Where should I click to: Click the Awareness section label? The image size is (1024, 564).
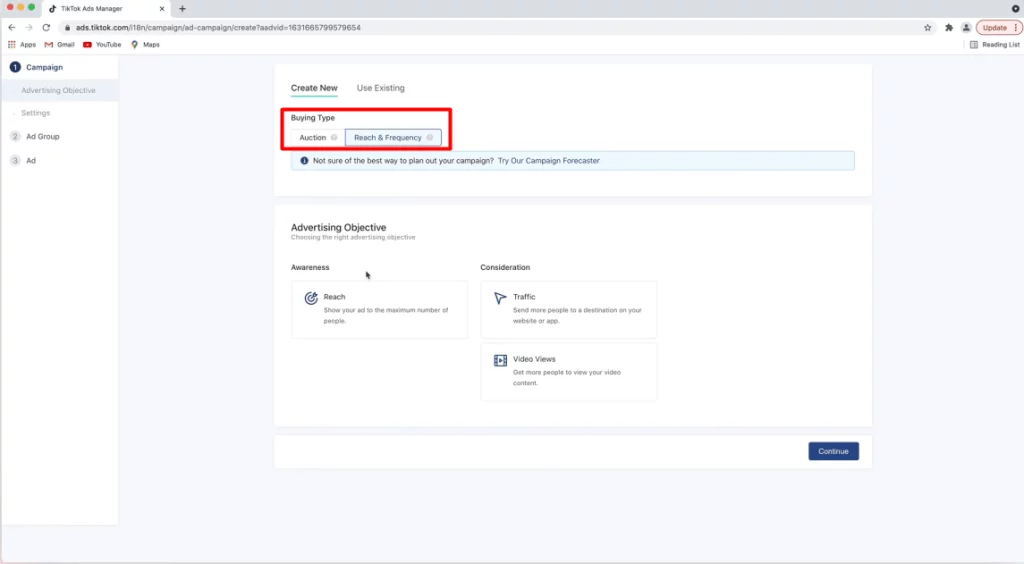[310, 268]
